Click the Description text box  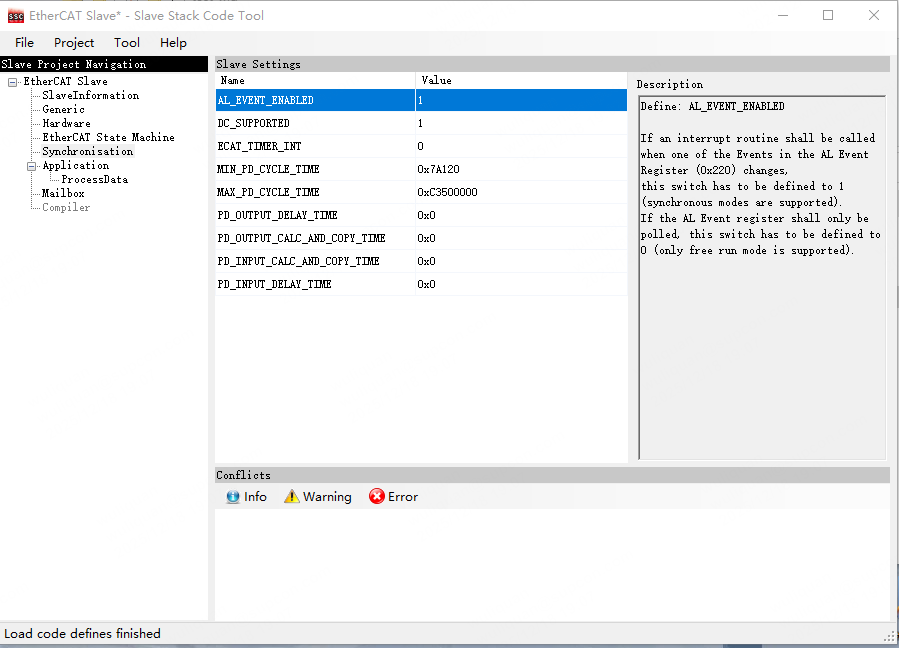762,278
